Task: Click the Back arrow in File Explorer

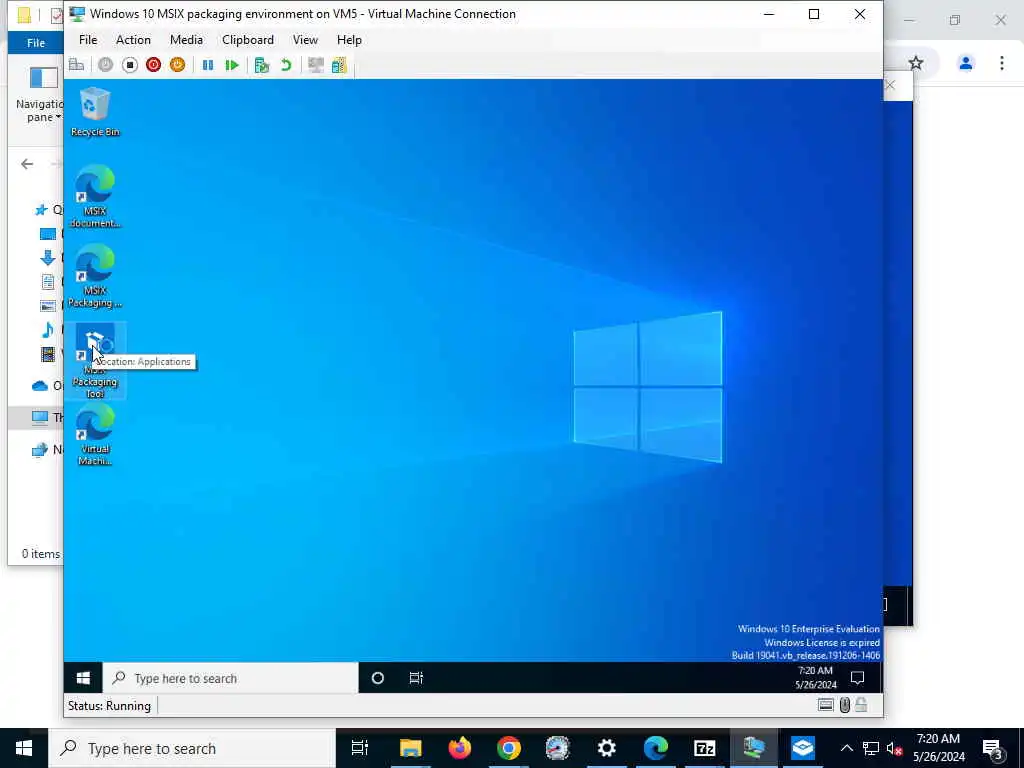Action: tap(27, 164)
